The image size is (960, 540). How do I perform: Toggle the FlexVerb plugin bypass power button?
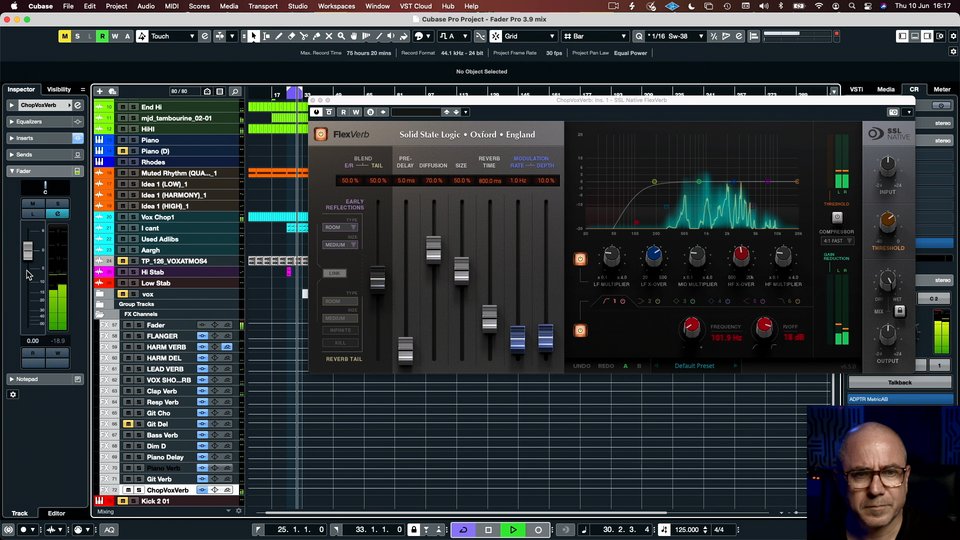tap(316, 112)
